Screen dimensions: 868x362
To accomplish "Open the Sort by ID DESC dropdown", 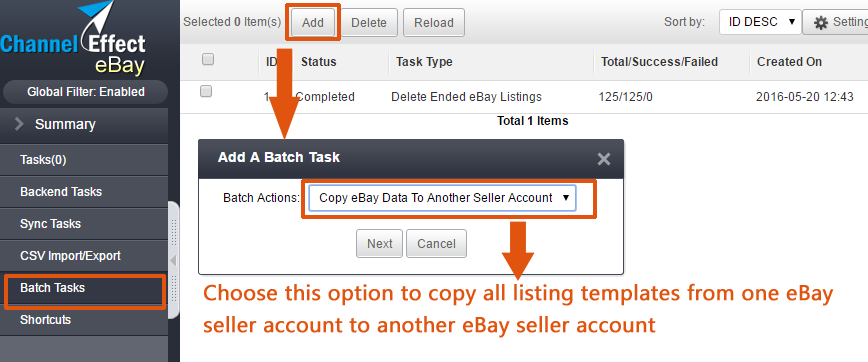I will 760,22.
